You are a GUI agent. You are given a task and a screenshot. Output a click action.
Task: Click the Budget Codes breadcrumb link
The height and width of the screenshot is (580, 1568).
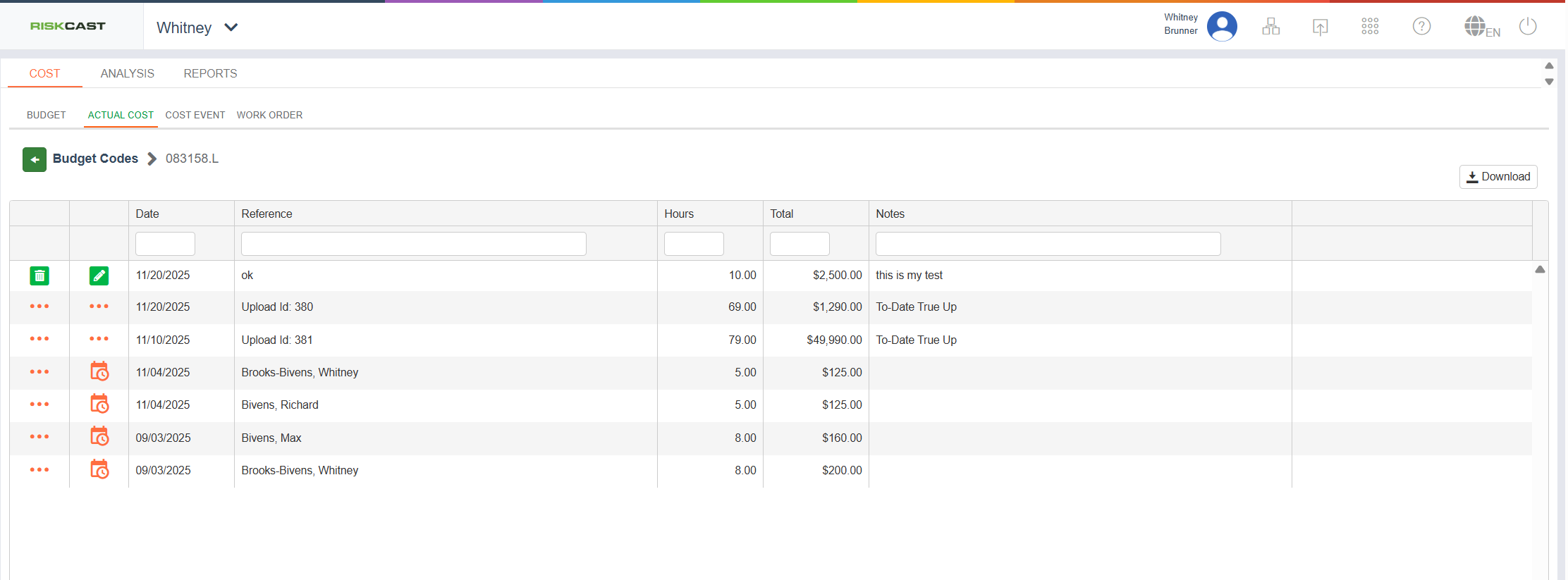click(x=95, y=159)
